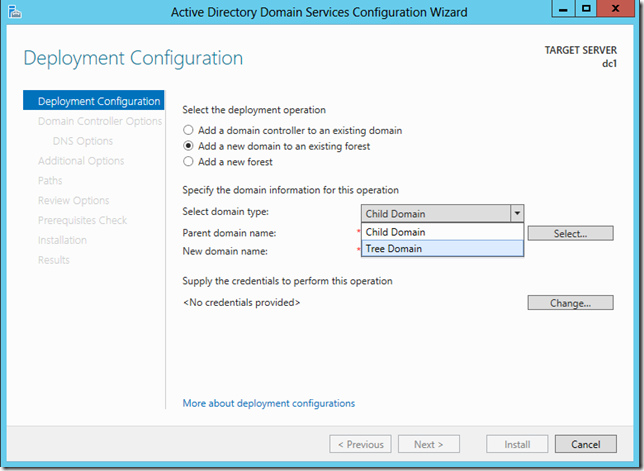Click the TARGET SERVER dc1 text
Viewport: 644px width, 471px height.
click(x=580, y=57)
